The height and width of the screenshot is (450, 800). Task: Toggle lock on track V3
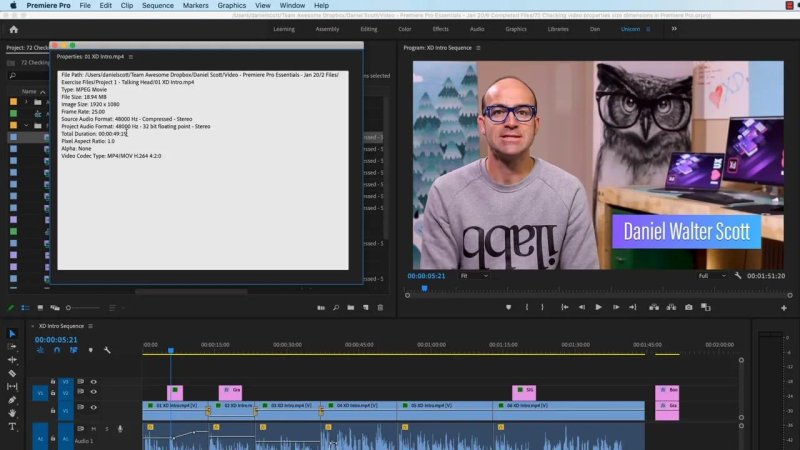pyautogui.click(x=53, y=382)
